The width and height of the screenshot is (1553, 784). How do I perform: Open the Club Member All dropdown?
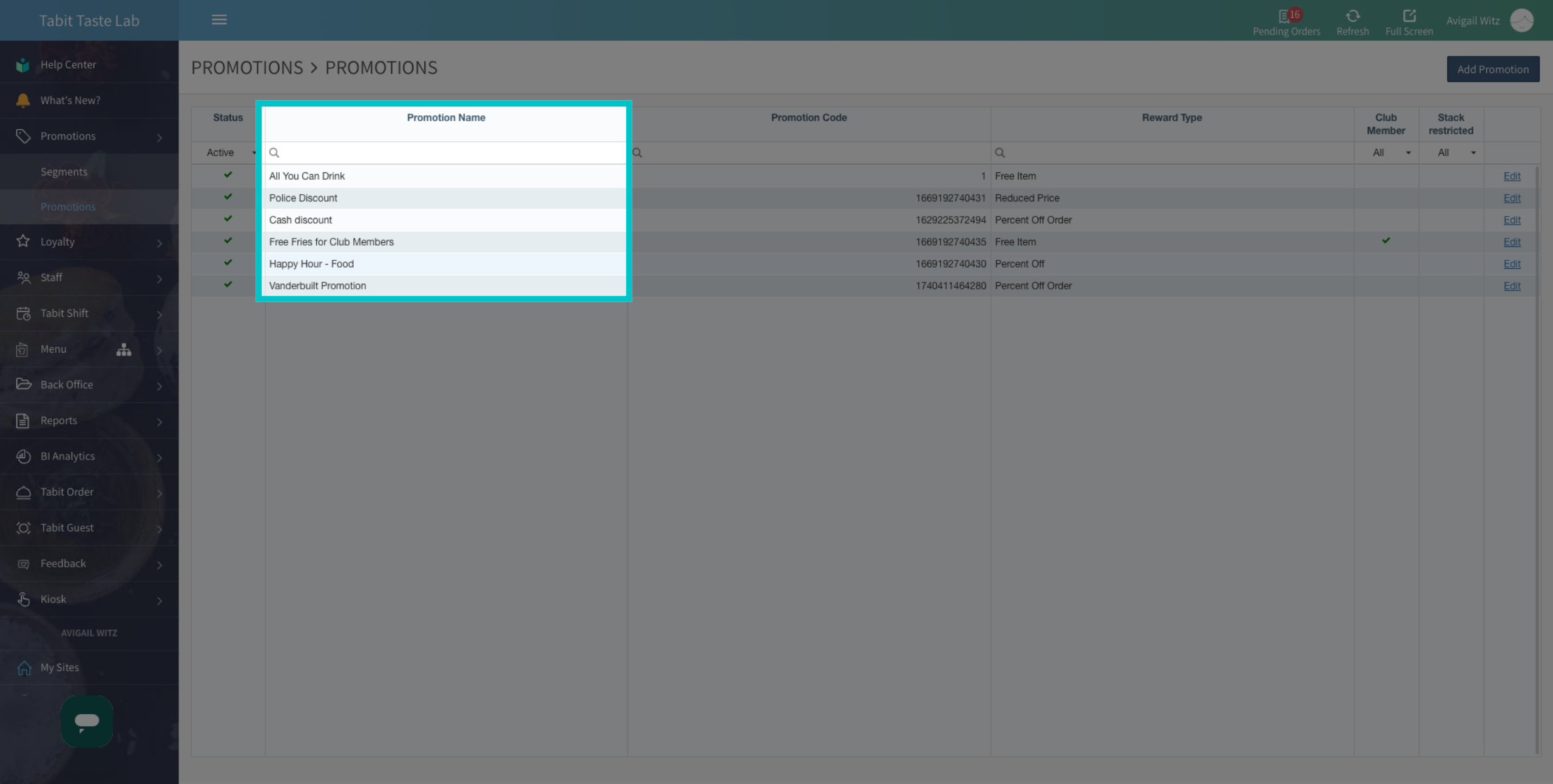tap(1387, 153)
